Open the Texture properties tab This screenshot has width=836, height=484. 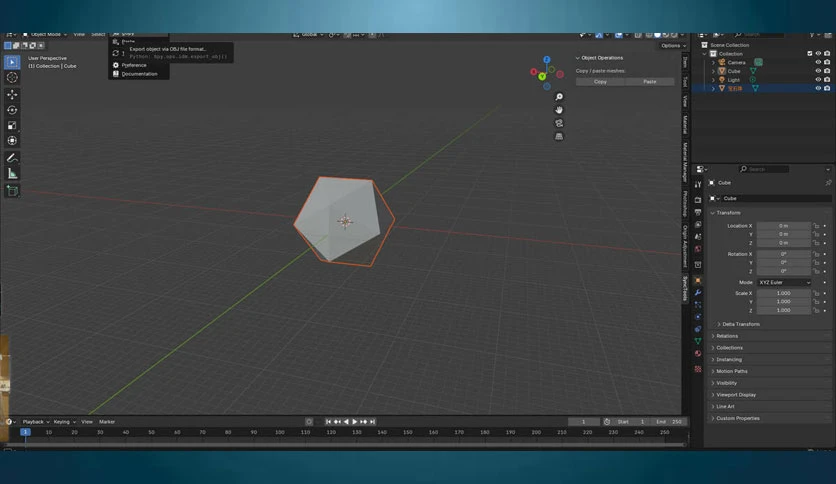click(698, 369)
